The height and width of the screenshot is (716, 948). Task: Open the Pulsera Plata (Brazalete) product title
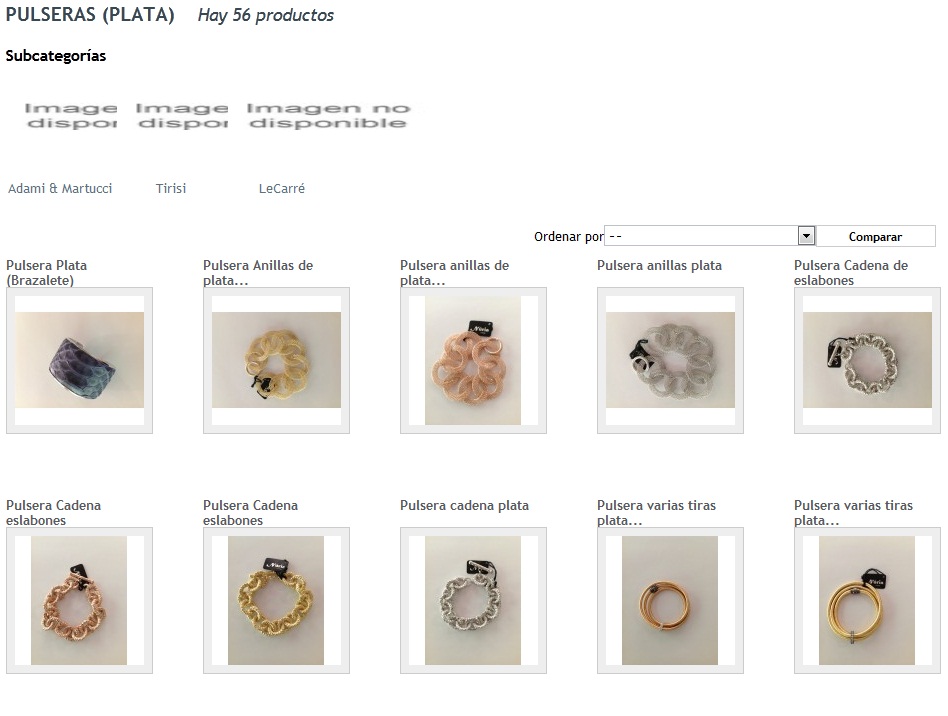coord(47,273)
